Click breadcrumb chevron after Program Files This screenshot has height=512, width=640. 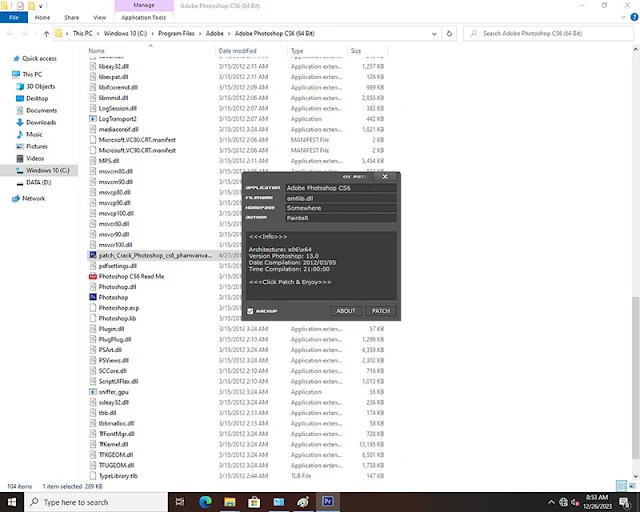200,33
